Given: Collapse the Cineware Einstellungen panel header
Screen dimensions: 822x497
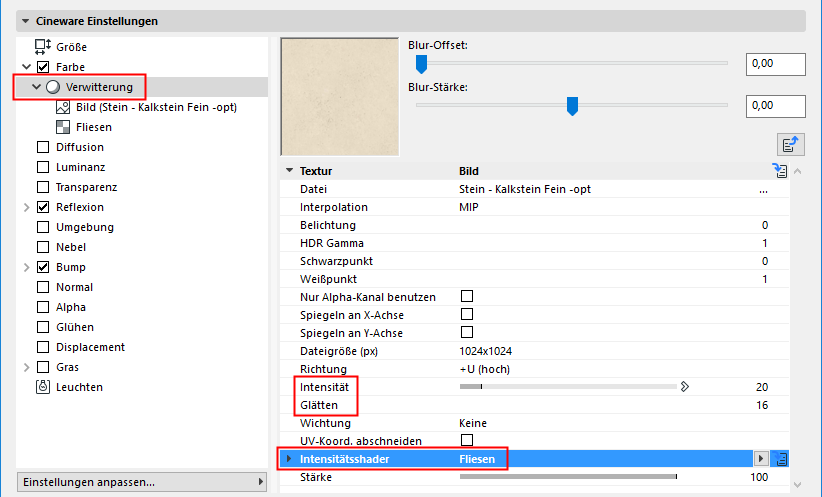Looking at the screenshot, I should click(25, 21).
